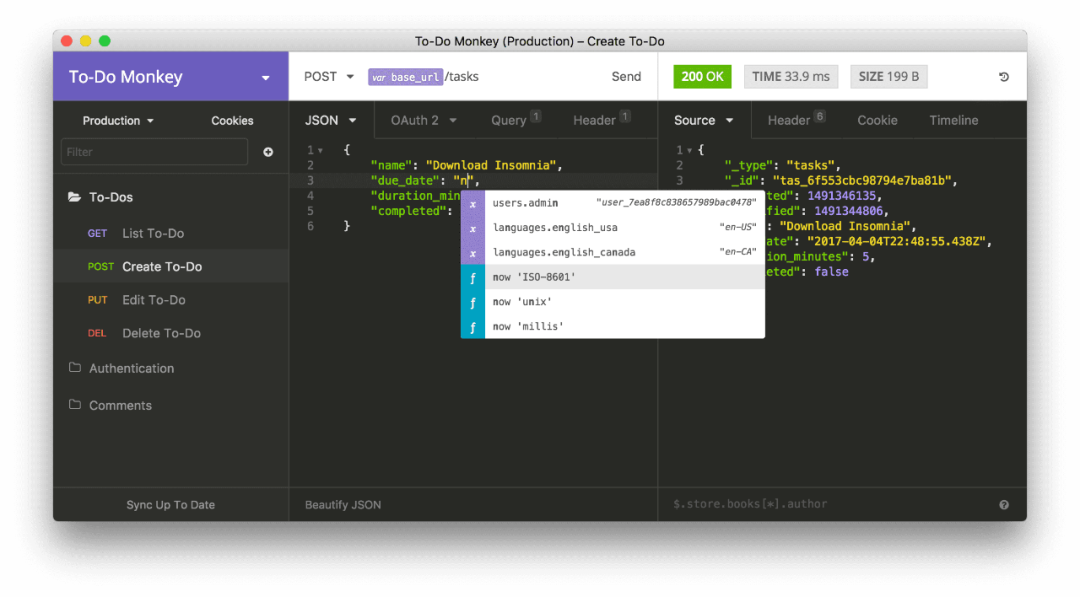Screen dimensions: 1080x597
Task: Choose now 'millis' autocomplete suggestion
Action: (612, 326)
